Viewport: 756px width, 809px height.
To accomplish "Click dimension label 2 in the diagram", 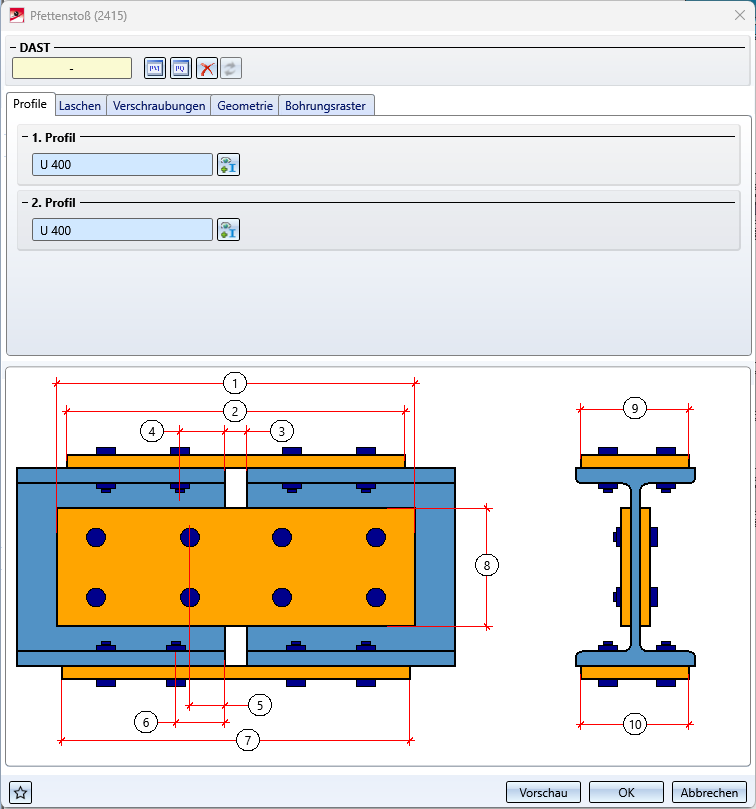I will [235, 411].
